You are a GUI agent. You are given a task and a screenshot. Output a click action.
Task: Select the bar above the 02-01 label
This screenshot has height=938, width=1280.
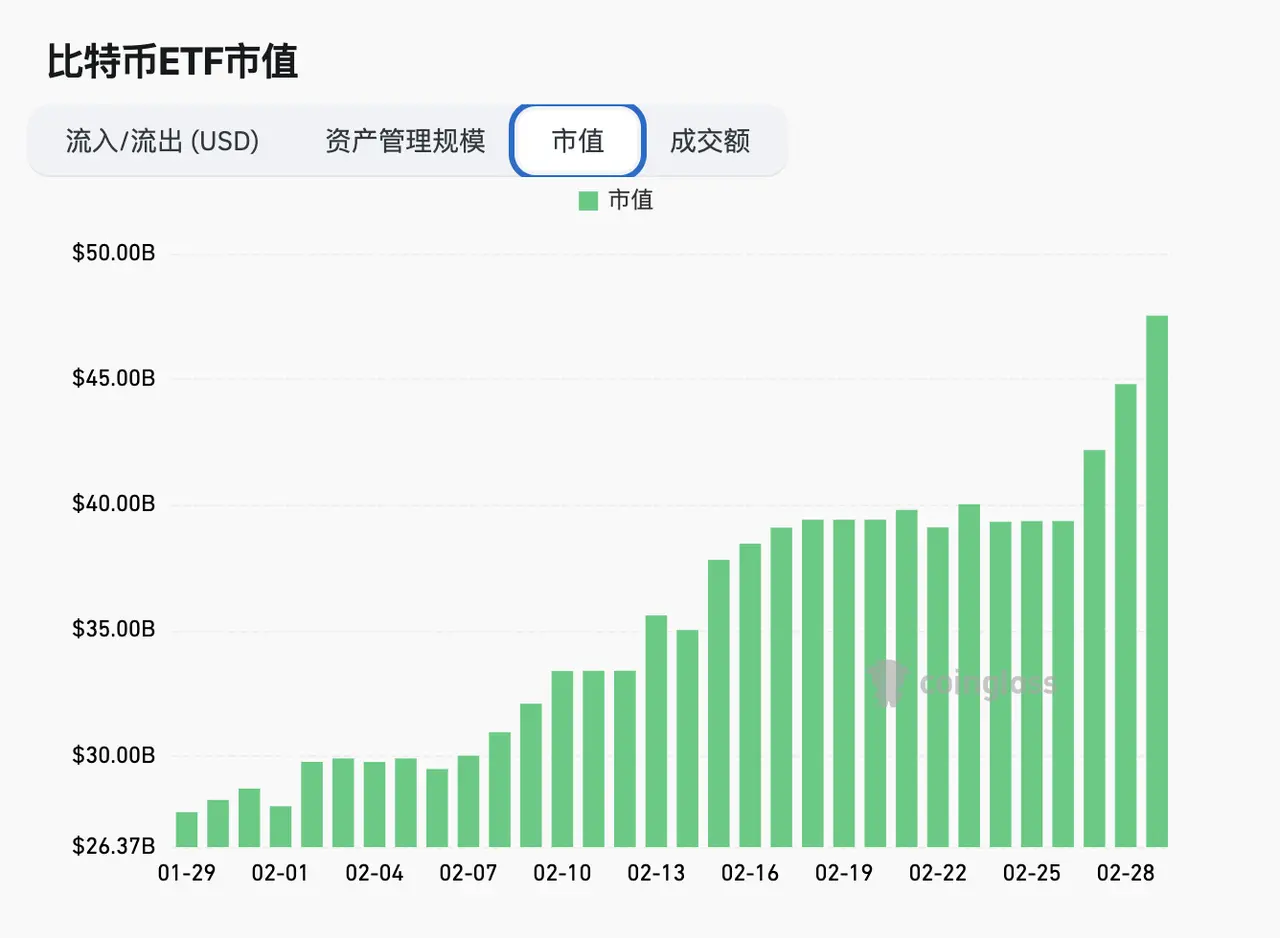click(x=281, y=826)
